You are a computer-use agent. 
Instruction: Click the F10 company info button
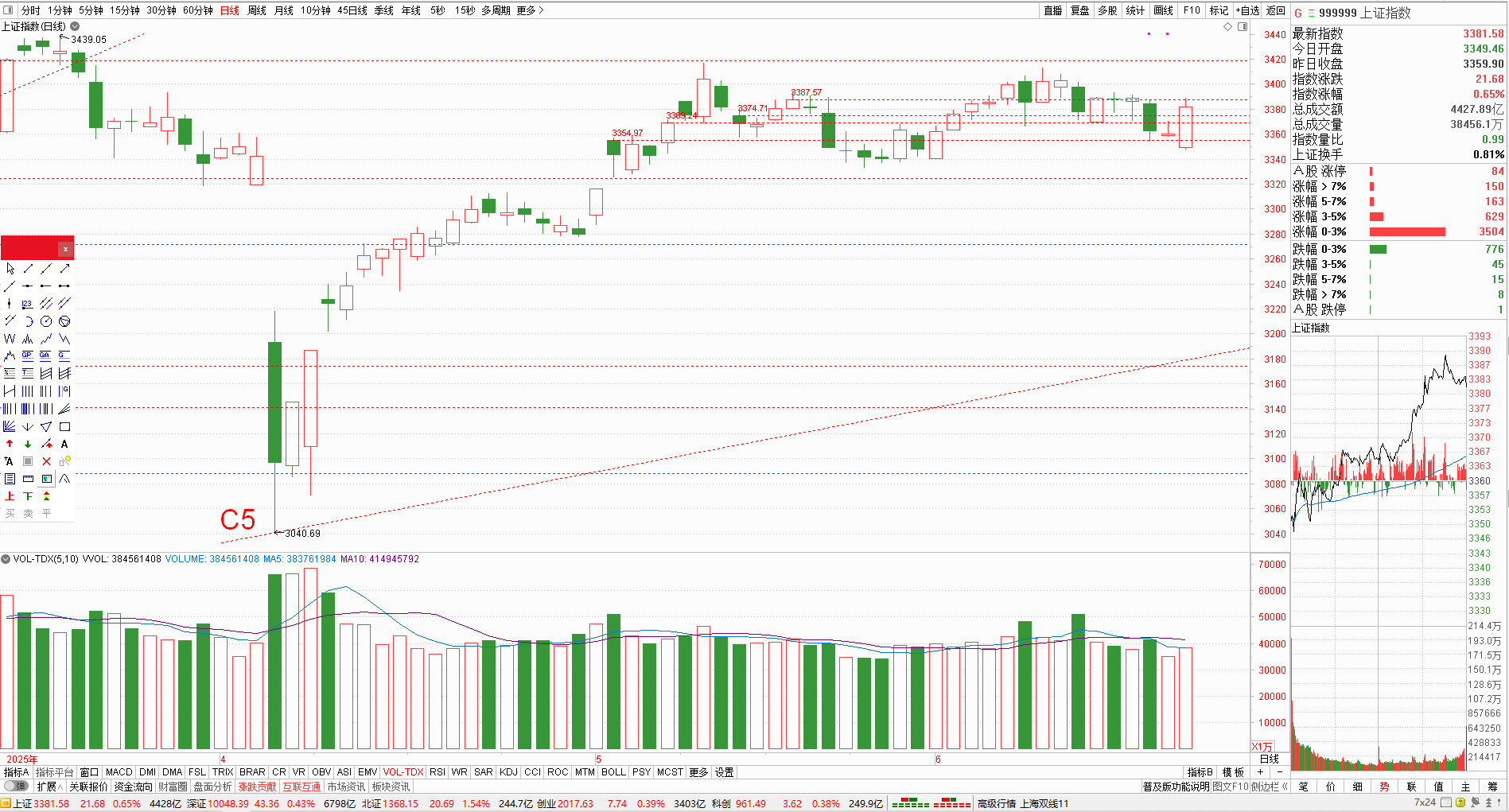point(1191,10)
